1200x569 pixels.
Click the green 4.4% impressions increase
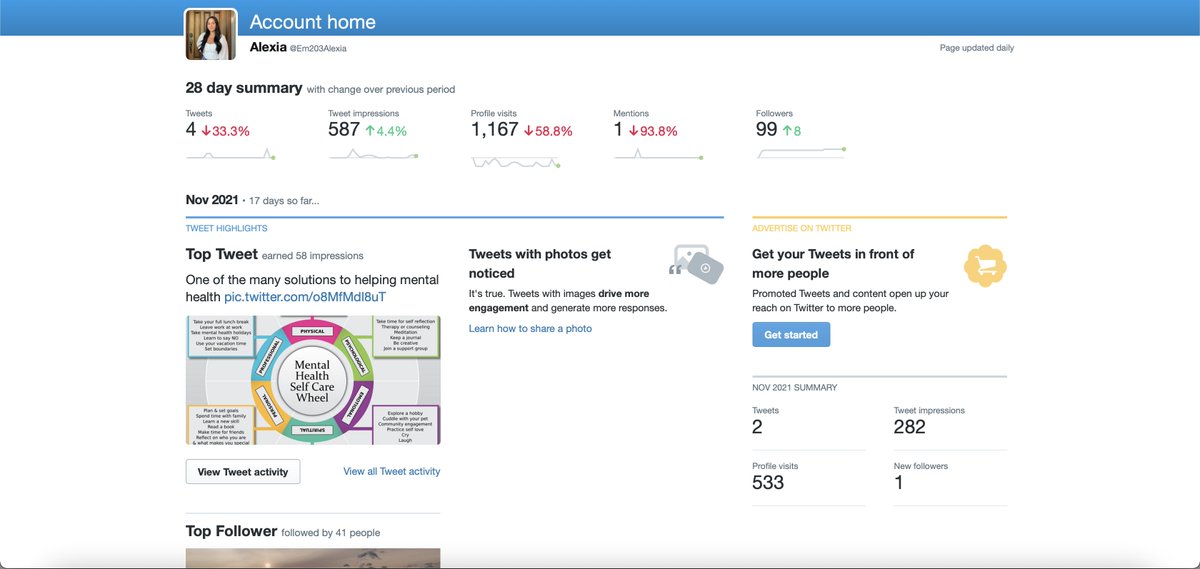pyautogui.click(x=385, y=131)
